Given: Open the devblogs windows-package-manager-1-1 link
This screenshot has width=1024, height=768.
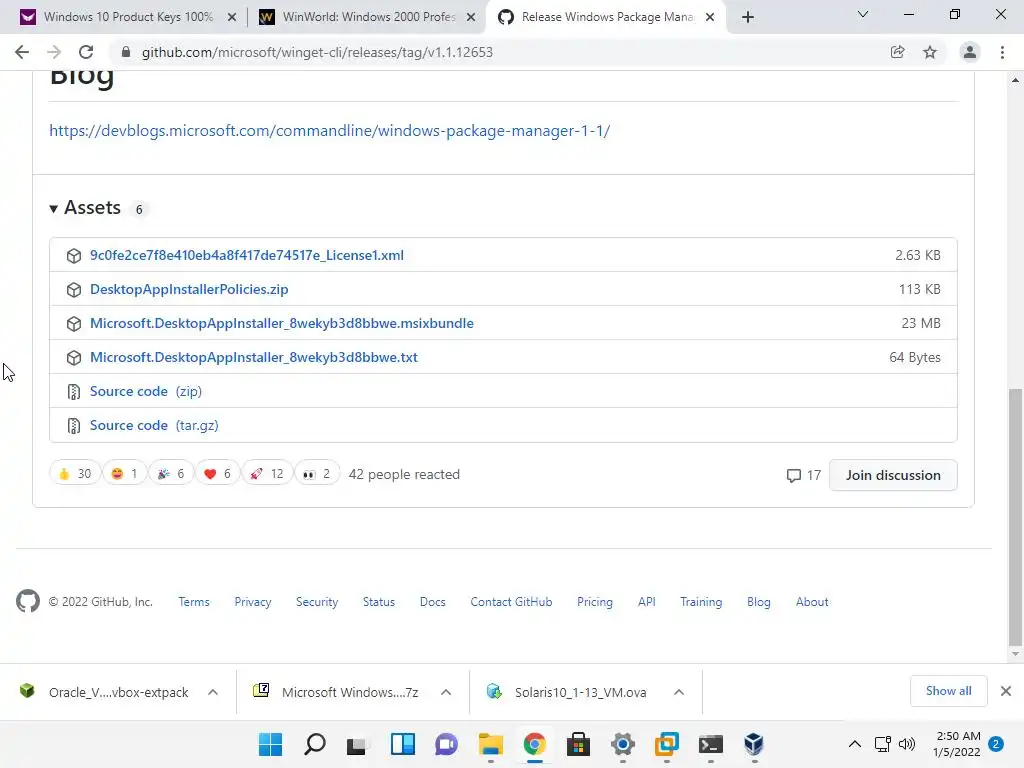Looking at the screenshot, I should 330,131.
